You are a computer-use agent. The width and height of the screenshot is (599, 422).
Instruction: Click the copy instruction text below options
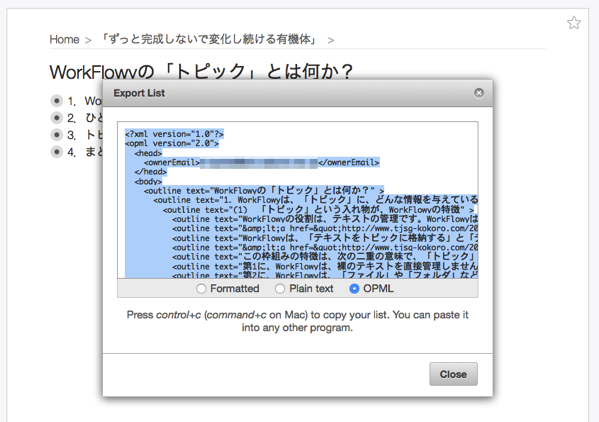297,321
